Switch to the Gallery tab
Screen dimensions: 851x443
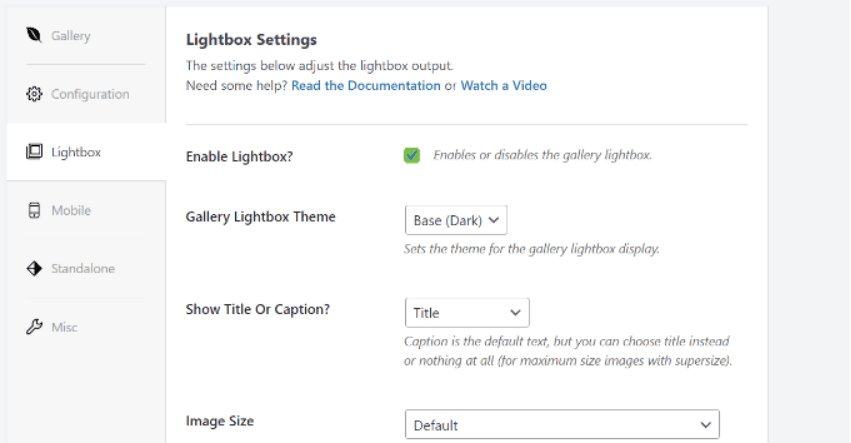click(70, 36)
